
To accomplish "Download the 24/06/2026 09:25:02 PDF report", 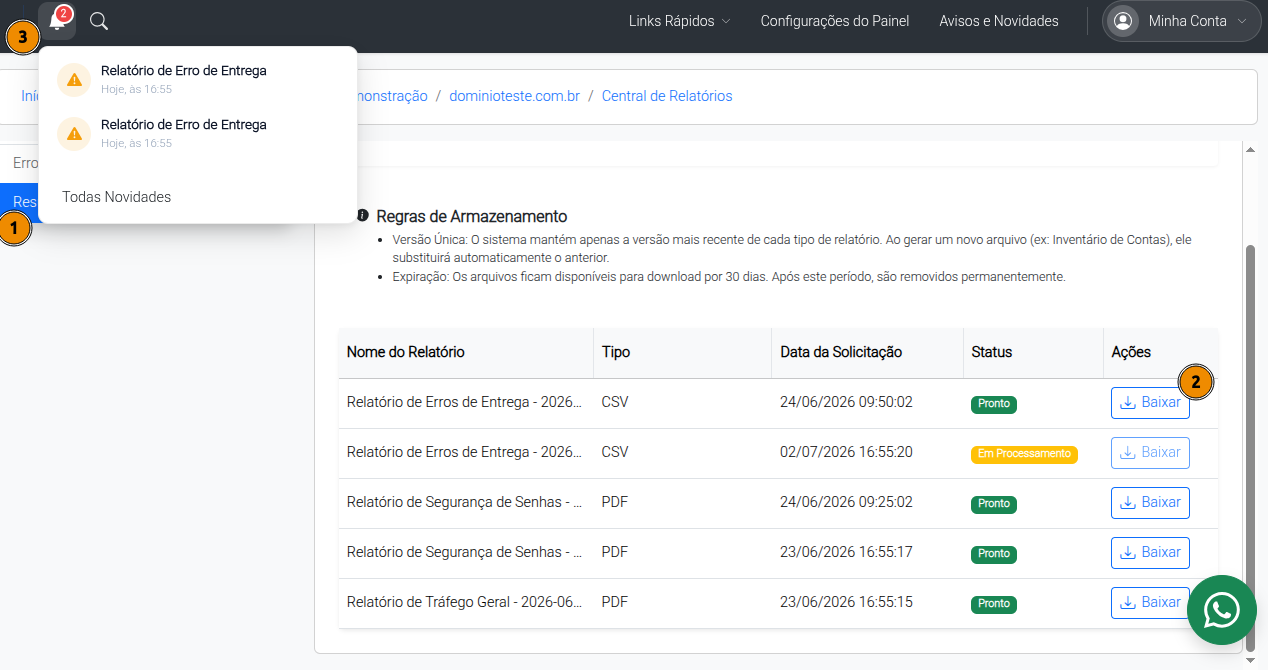I will pos(1150,503).
